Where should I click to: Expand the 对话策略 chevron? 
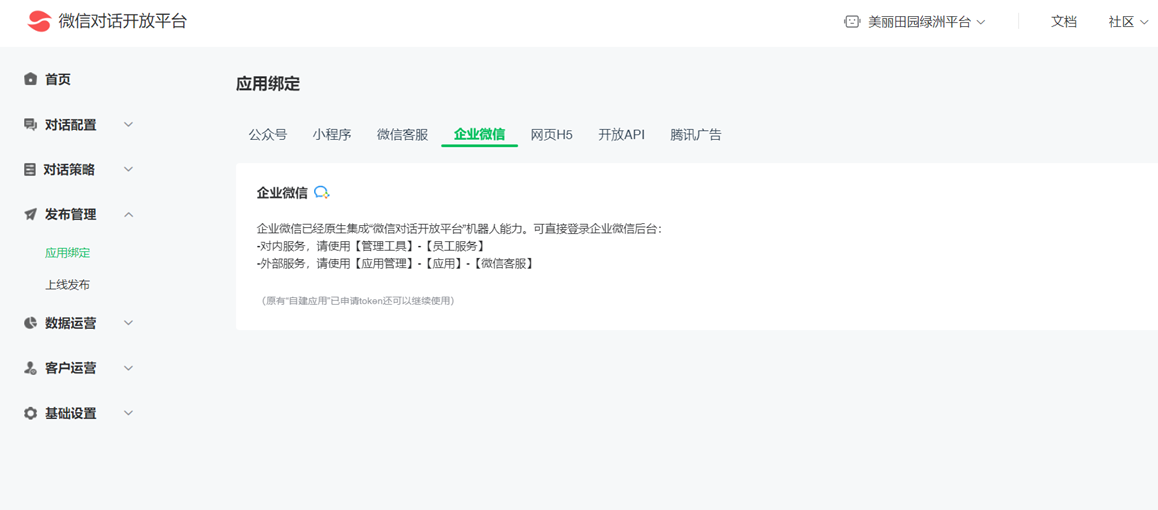tap(128, 170)
